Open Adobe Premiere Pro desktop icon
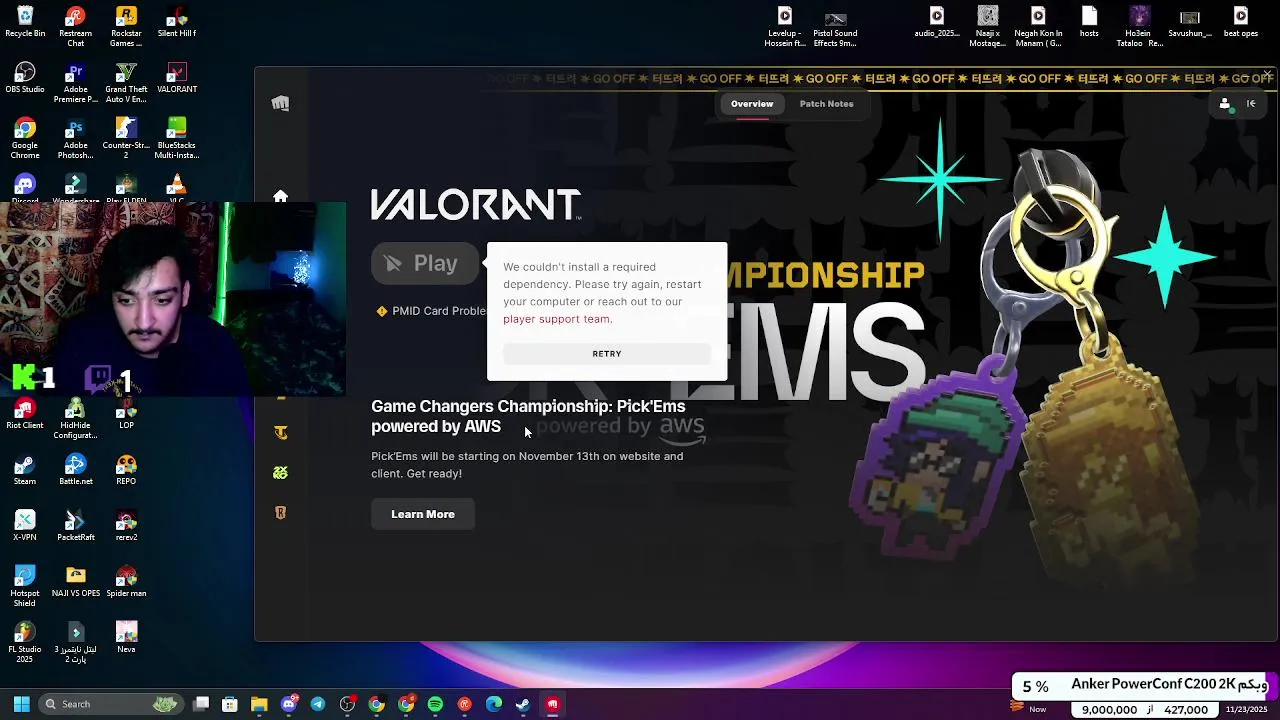The image size is (1280, 720). [76, 83]
